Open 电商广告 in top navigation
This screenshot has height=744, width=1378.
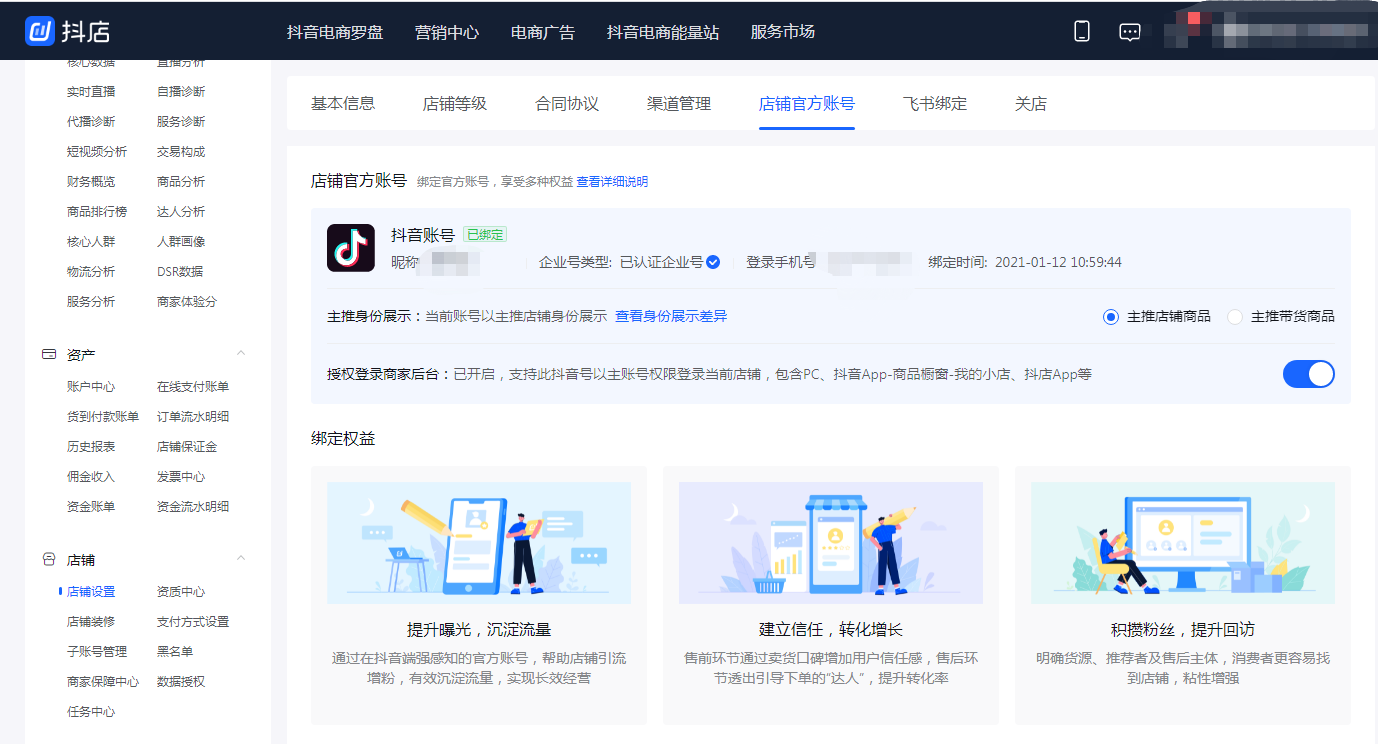pos(543,32)
